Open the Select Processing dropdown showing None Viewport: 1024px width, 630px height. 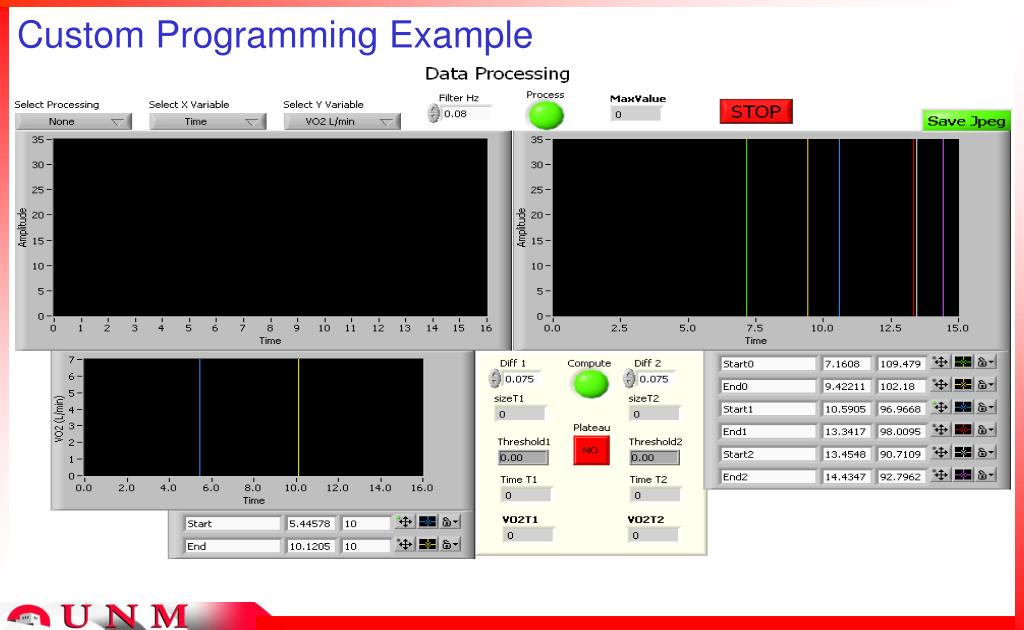click(73, 121)
